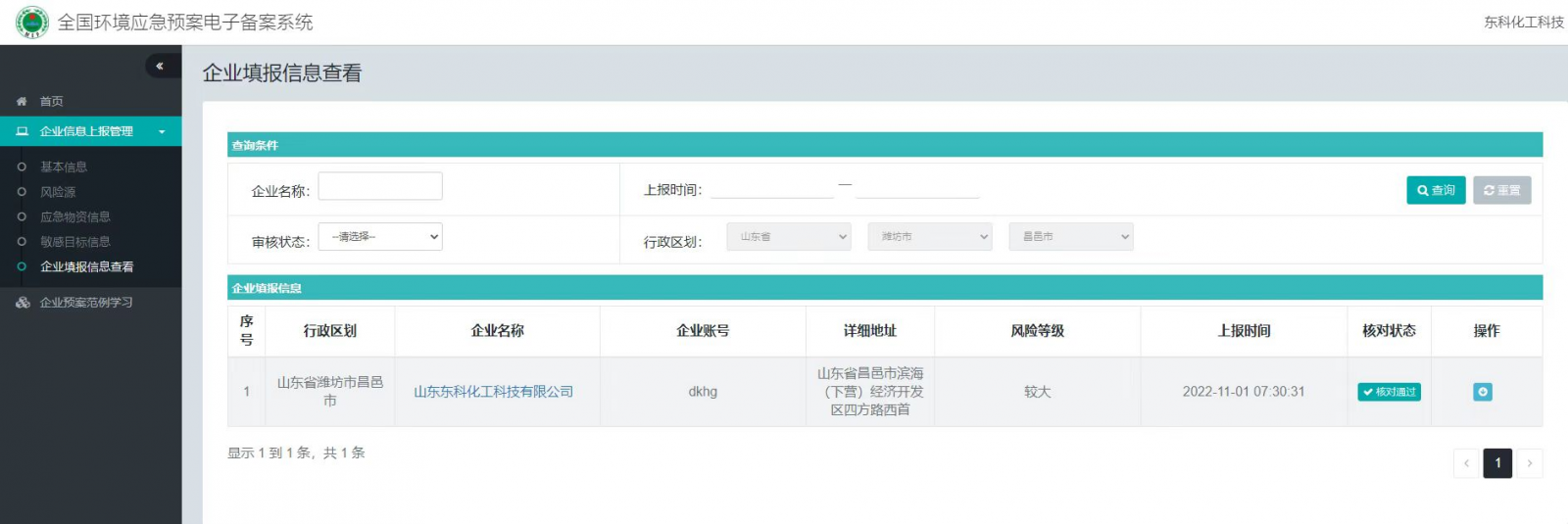Viewport: 1568px width, 524px height.
Task: Collapse the 企业信息上报管理 menu section
Action: 162,131
